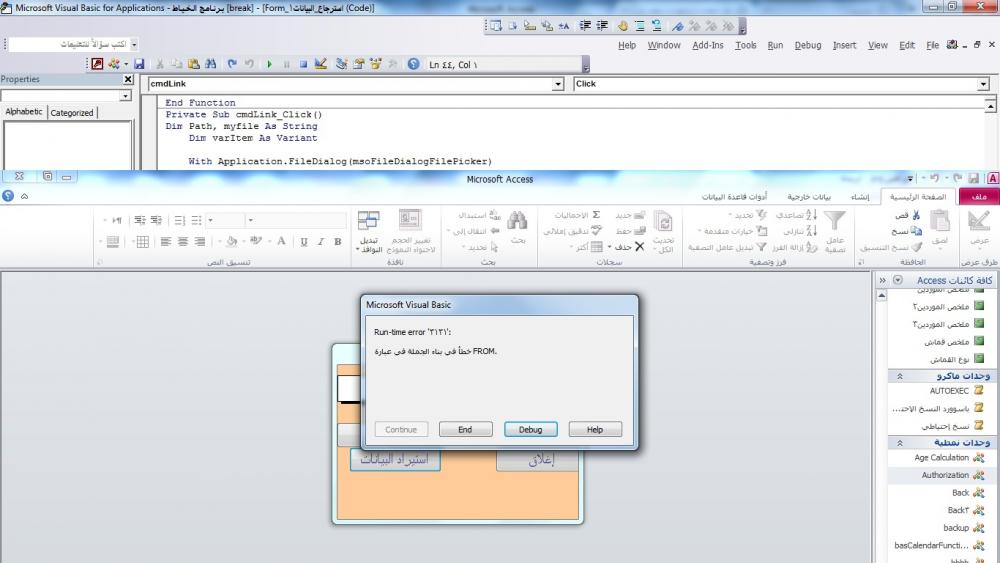Image resolution: width=1000 pixels, height=563 pixels.
Task: Open the Edit menu in VBA editor
Action: [907, 45]
